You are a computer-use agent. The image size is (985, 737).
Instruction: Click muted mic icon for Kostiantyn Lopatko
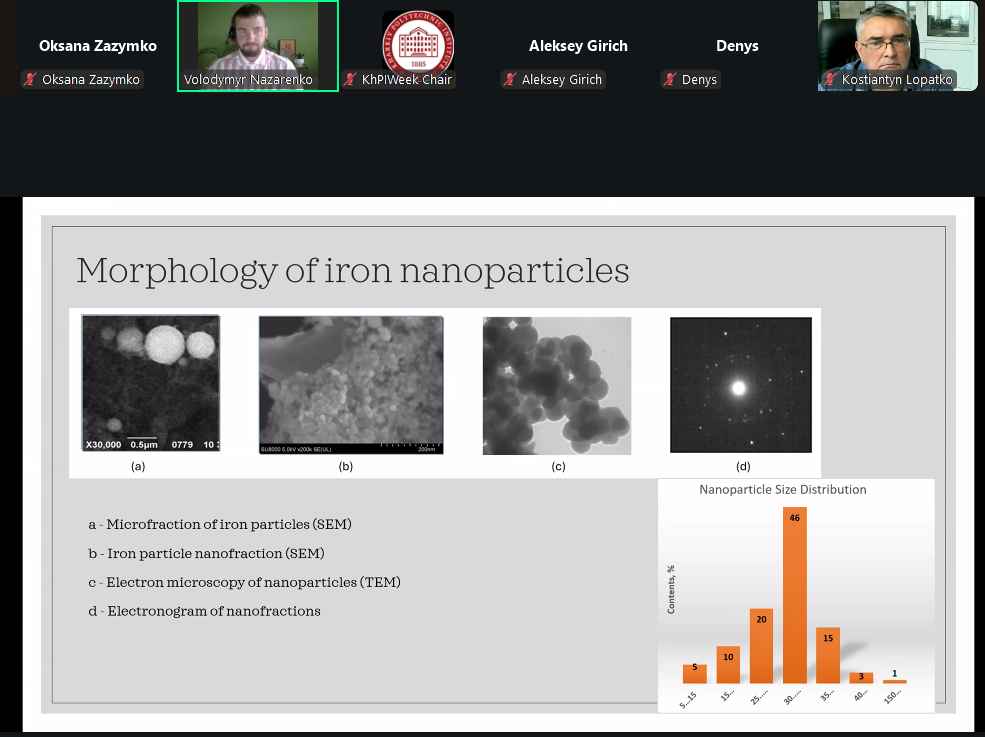tap(830, 79)
